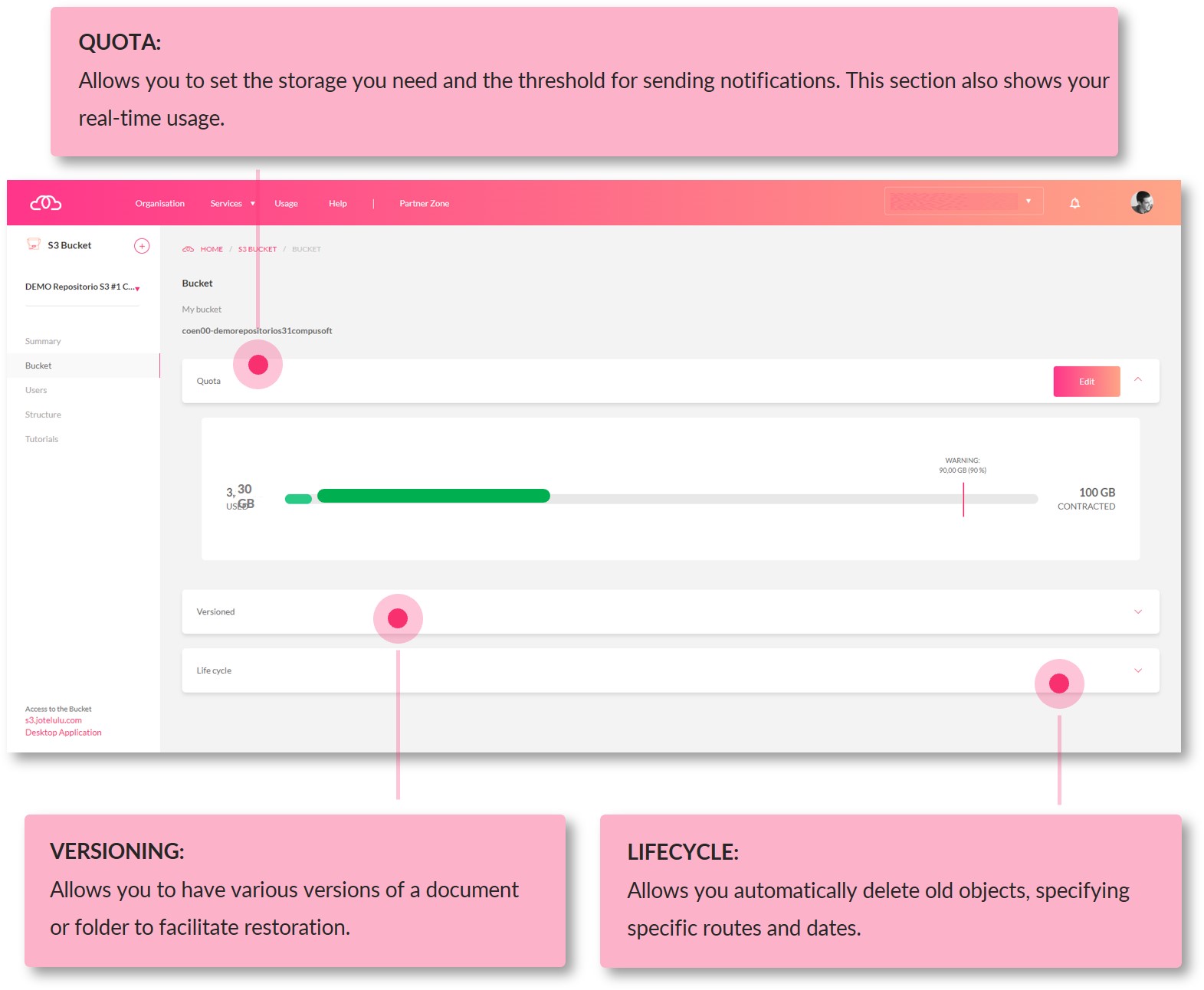Click the green quota usage bar
The image size is (1204, 990).
click(x=433, y=496)
